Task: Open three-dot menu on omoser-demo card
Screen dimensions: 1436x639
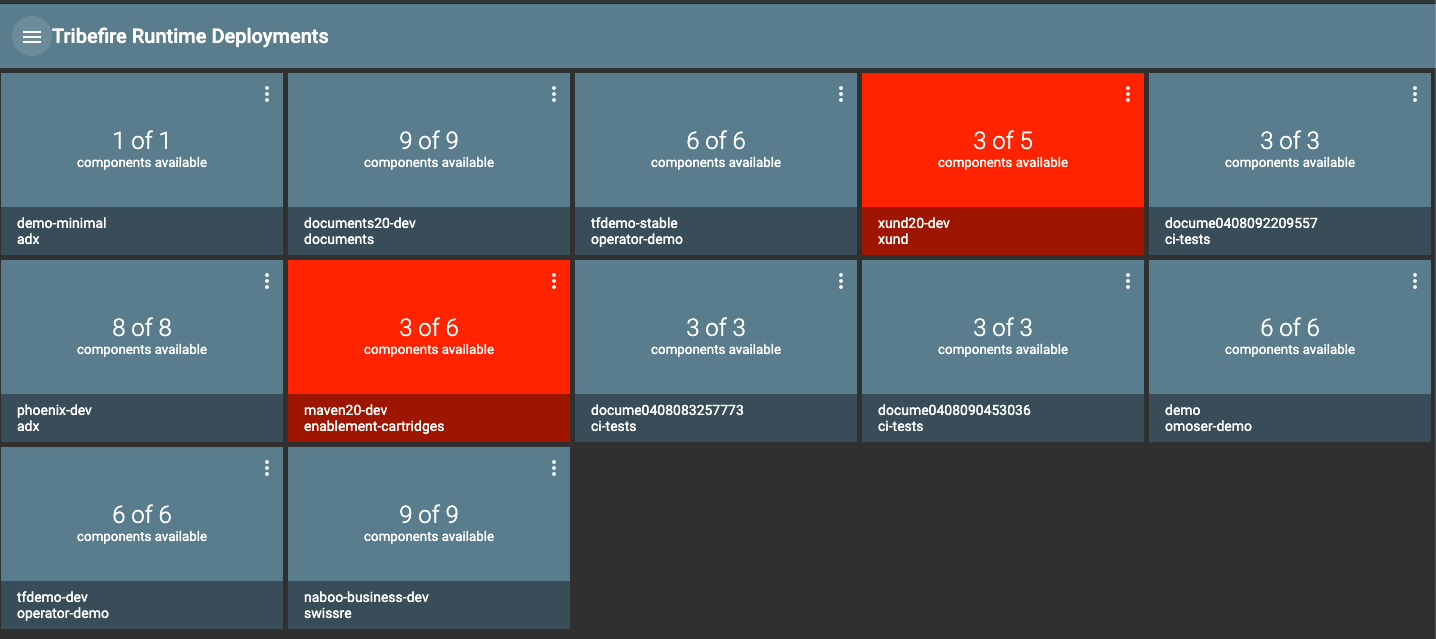Action: coord(1415,281)
